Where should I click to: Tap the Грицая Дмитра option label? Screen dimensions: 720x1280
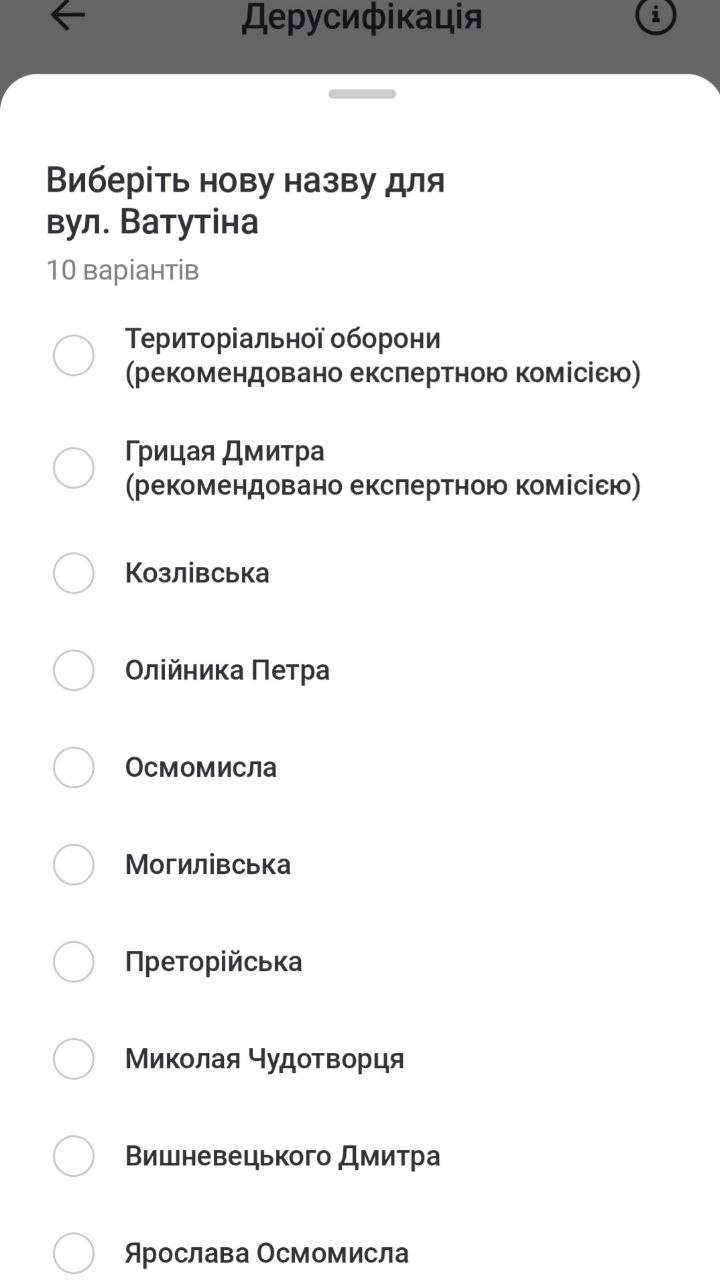[x=382, y=468]
